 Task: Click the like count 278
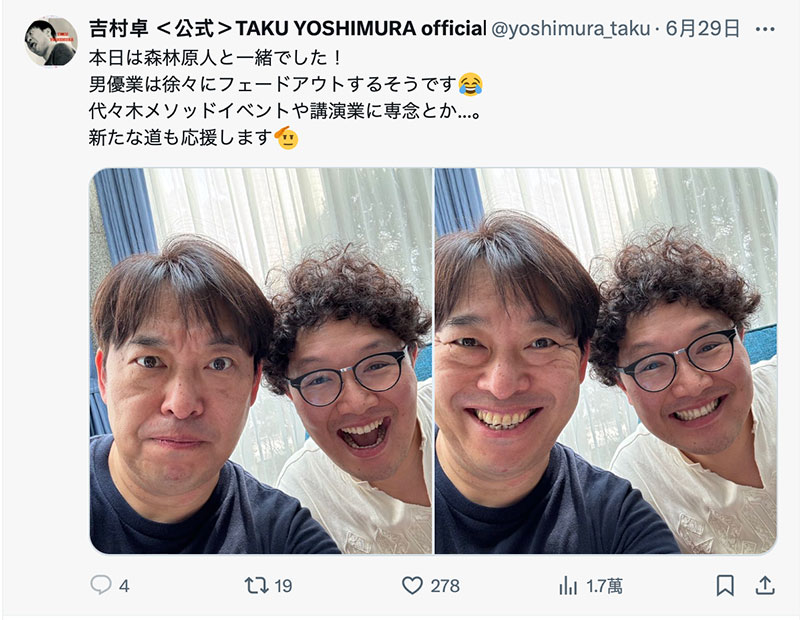tap(445, 586)
